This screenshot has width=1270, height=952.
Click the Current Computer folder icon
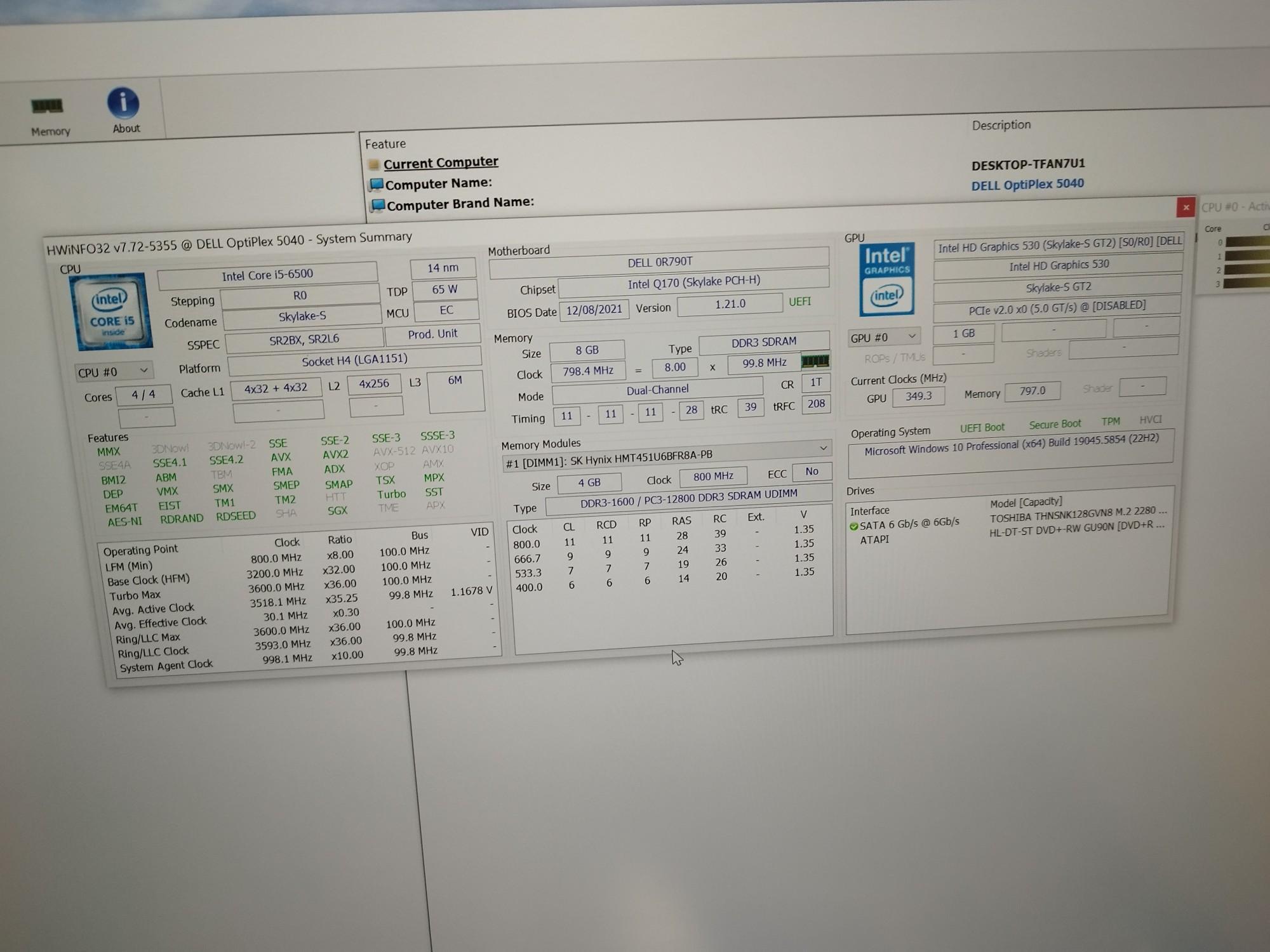point(374,165)
